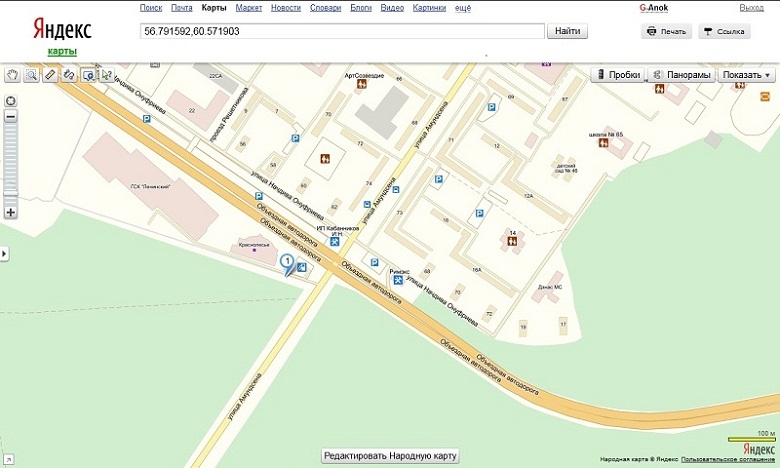Image resolution: width=780 pixels, height=468 pixels.
Task: Go to Новости in the top navigation
Action: click(285, 7)
